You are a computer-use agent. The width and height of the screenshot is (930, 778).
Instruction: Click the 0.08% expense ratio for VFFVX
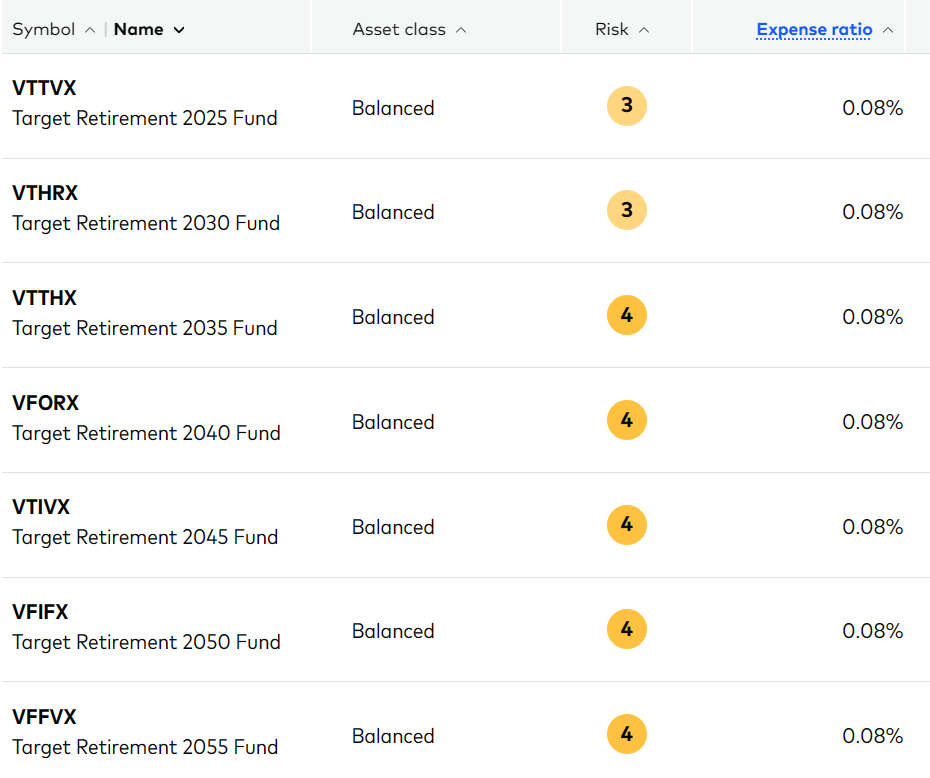872,736
